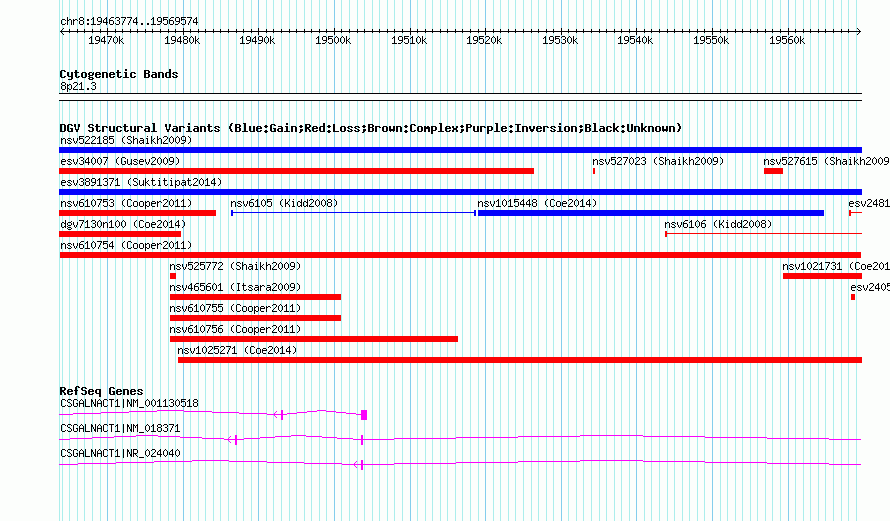Image resolution: width=890 pixels, height=521 pixels.
Task: Click the 19560k ruler tick label
Action: pos(787,41)
